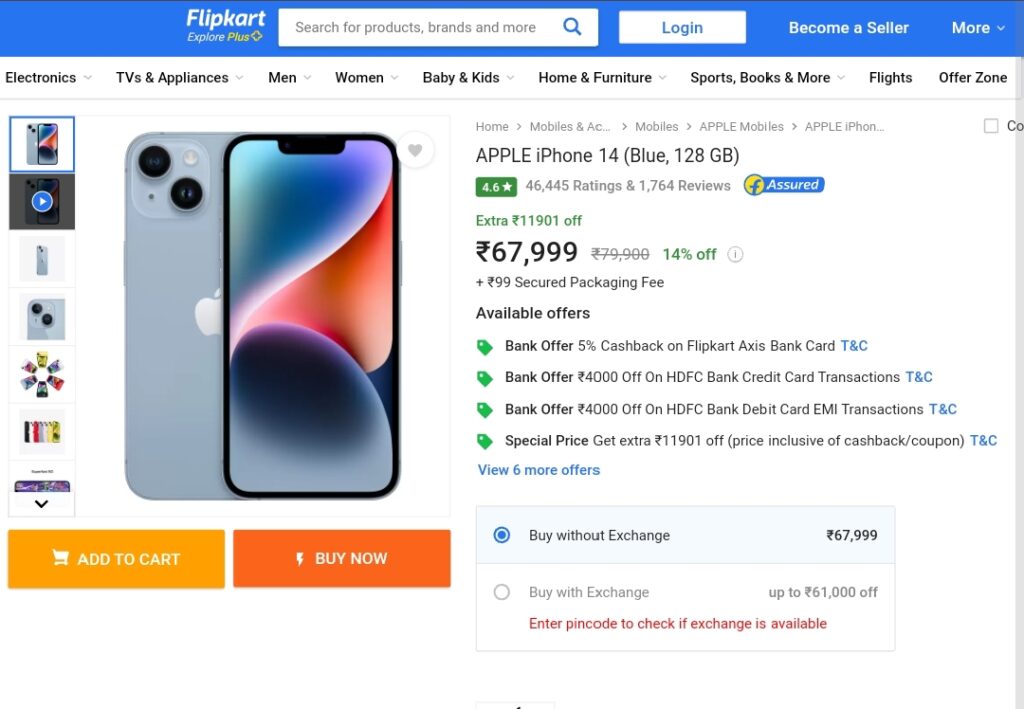Play the product video thumbnail
This screenshot has height=709, width=1024.
pos(42,201)
